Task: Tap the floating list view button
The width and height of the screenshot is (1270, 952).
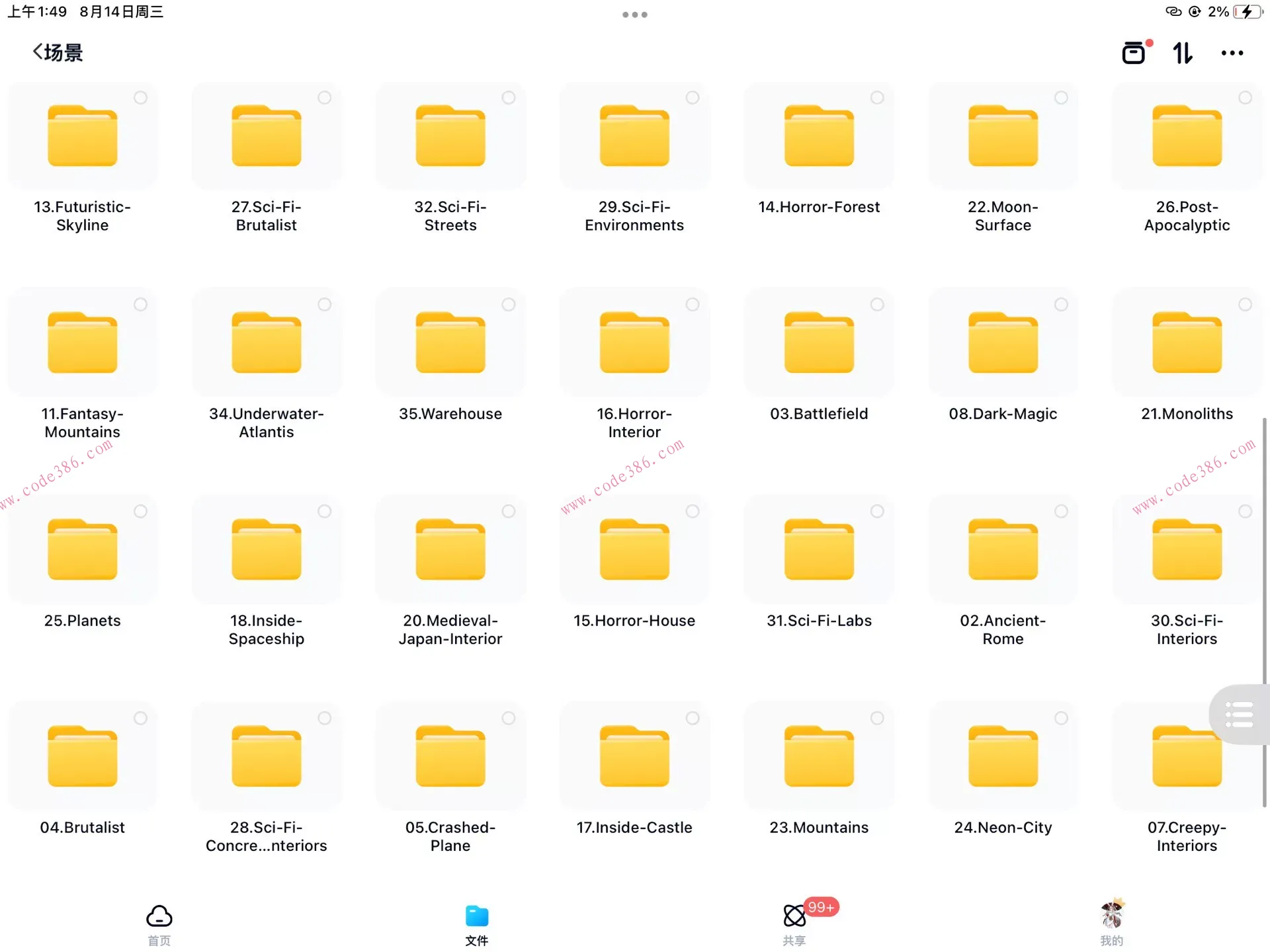Action: point(1239,715)
